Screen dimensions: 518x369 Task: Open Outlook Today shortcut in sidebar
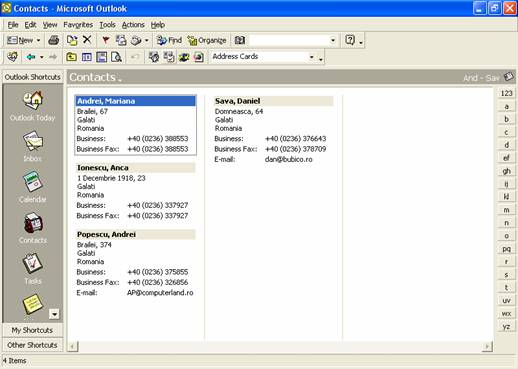point(32,106)
